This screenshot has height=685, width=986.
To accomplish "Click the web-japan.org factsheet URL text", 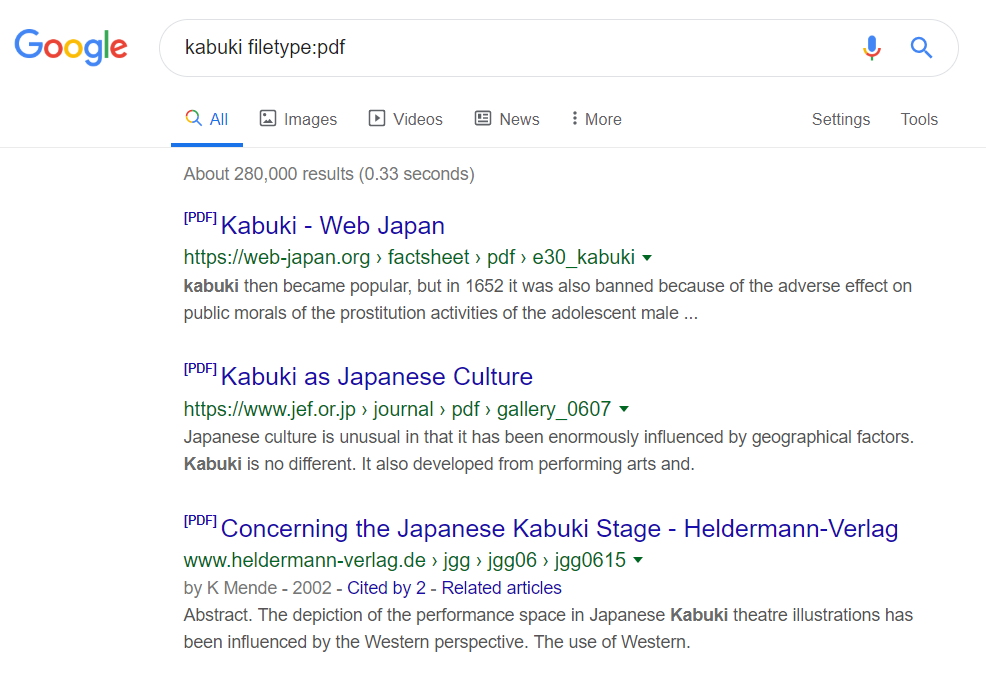I will (x=409, y=257).
